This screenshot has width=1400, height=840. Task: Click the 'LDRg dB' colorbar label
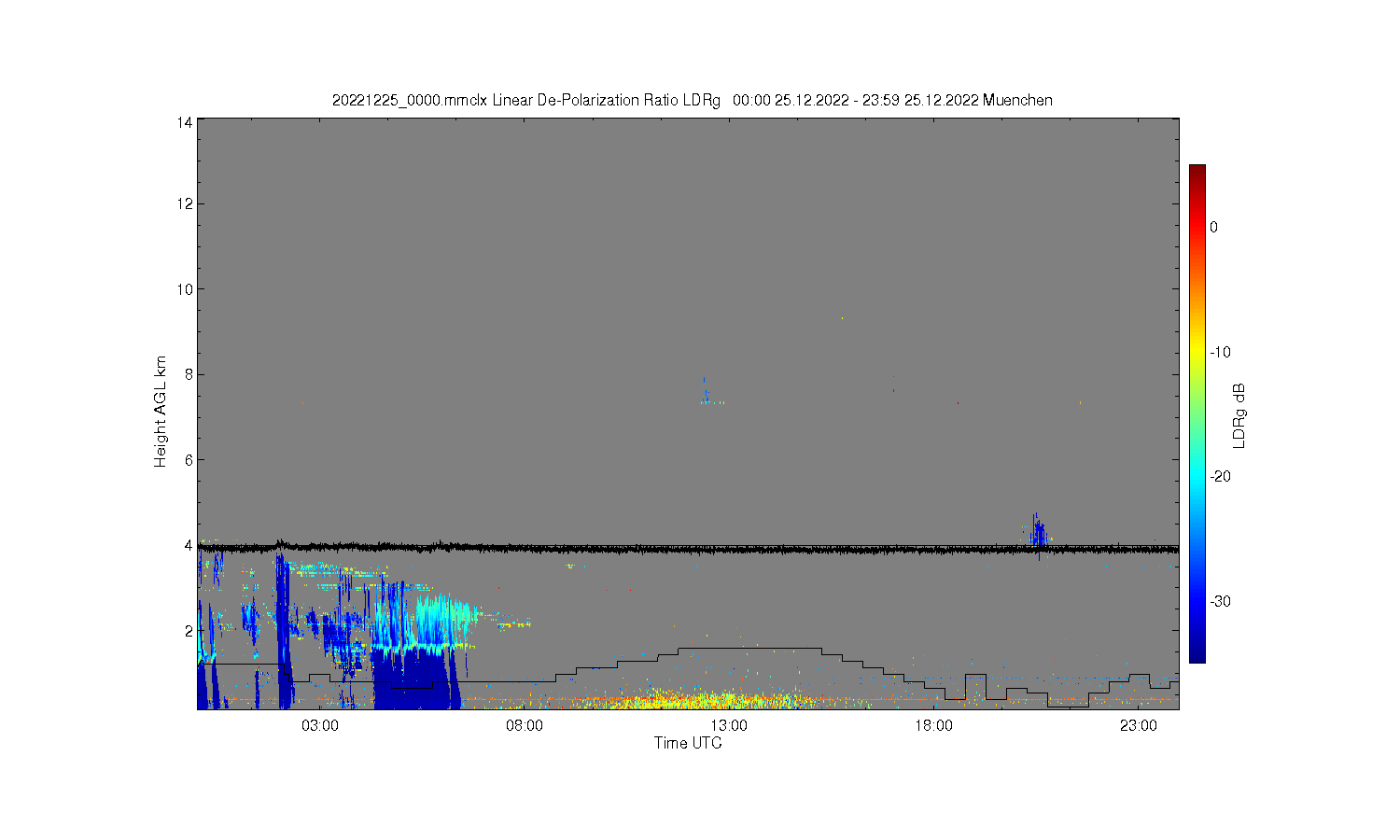coord(1239,416)
